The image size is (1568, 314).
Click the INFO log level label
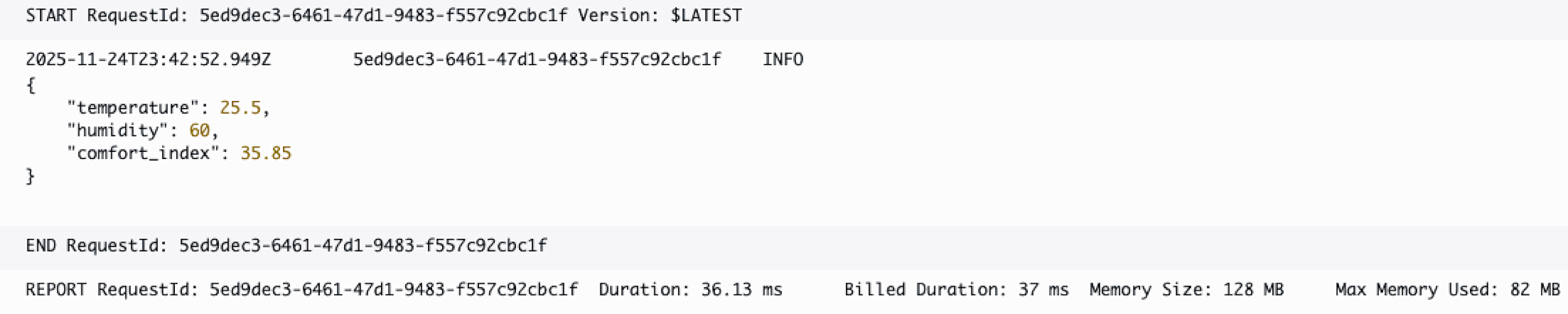point(782,60)
